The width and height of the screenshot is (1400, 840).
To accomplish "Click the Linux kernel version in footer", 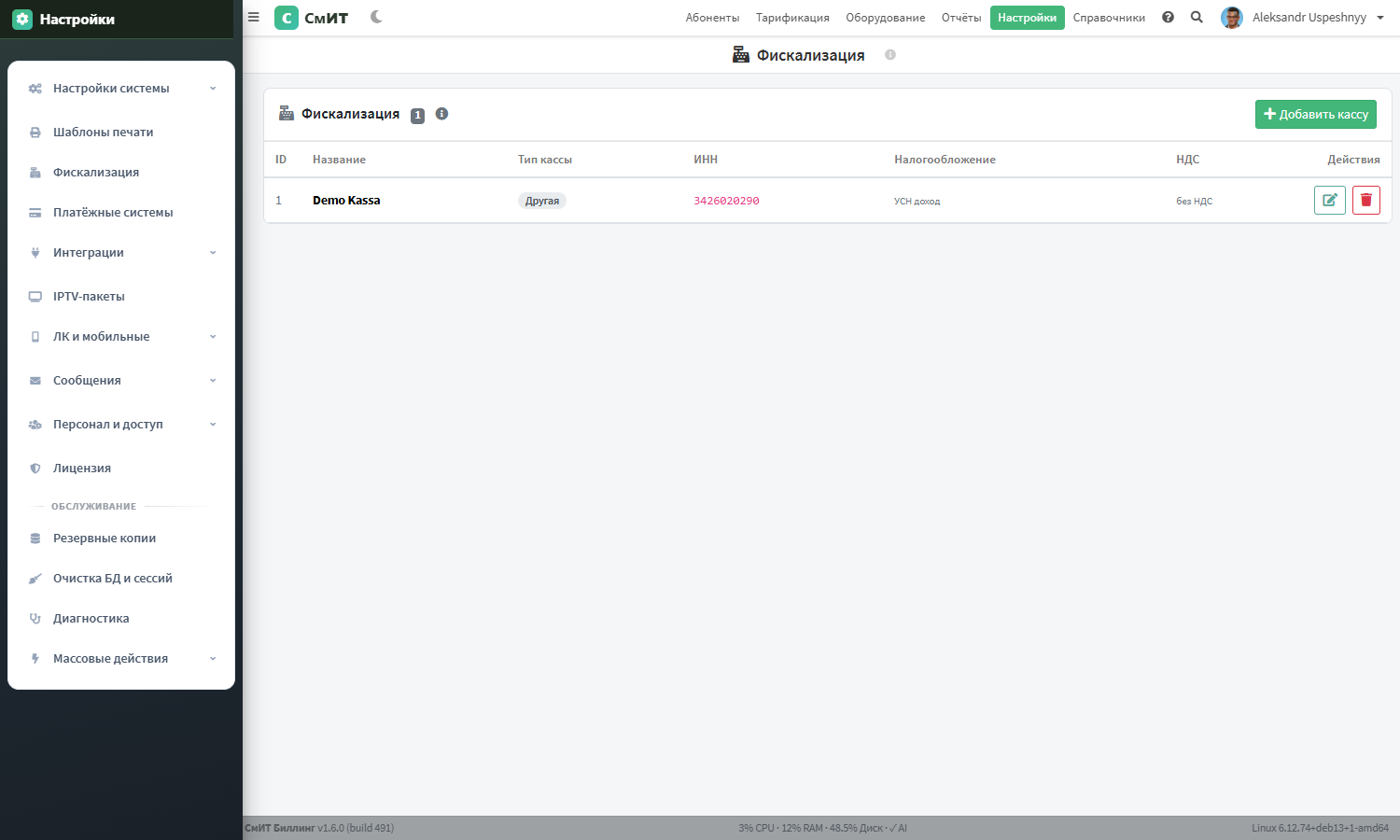I will coord(1321,828).
